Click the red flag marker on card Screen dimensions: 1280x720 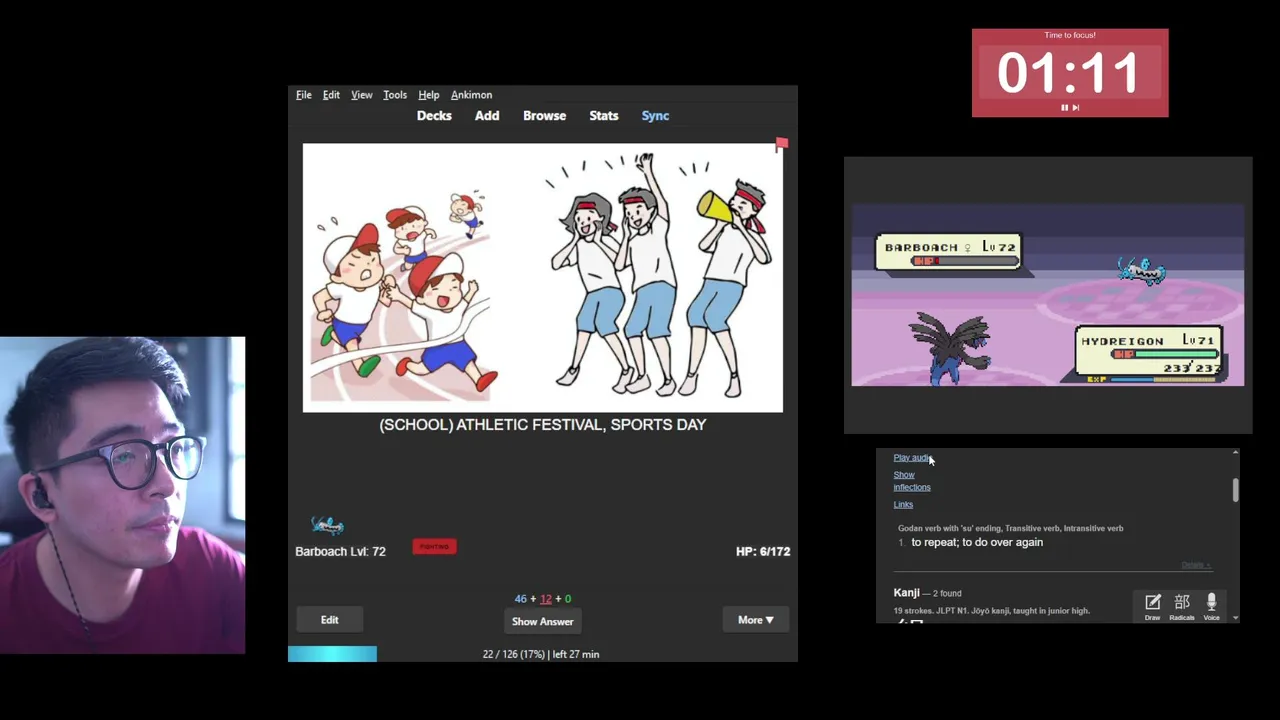(x=782, y=145)
